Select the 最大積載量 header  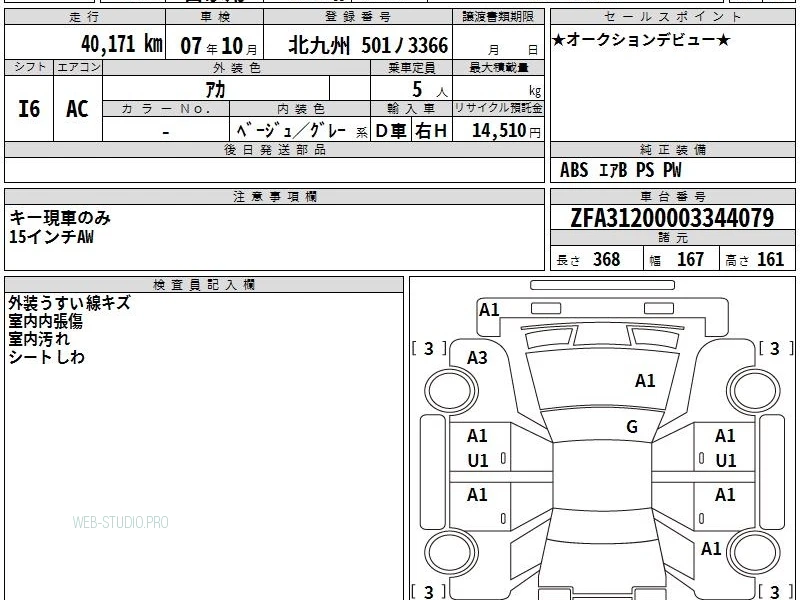(x=498, y=68)
